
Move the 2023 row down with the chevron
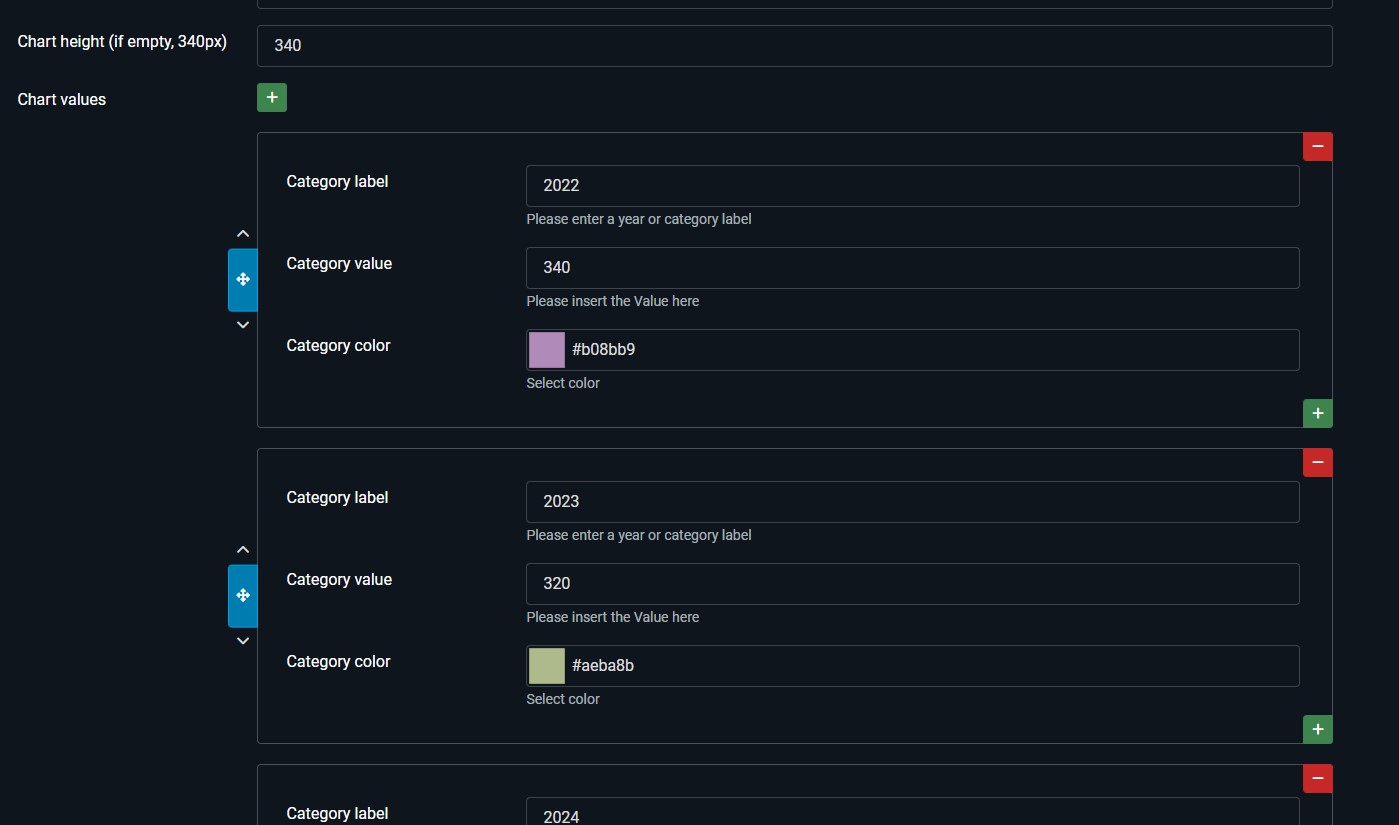pos(243,641)
